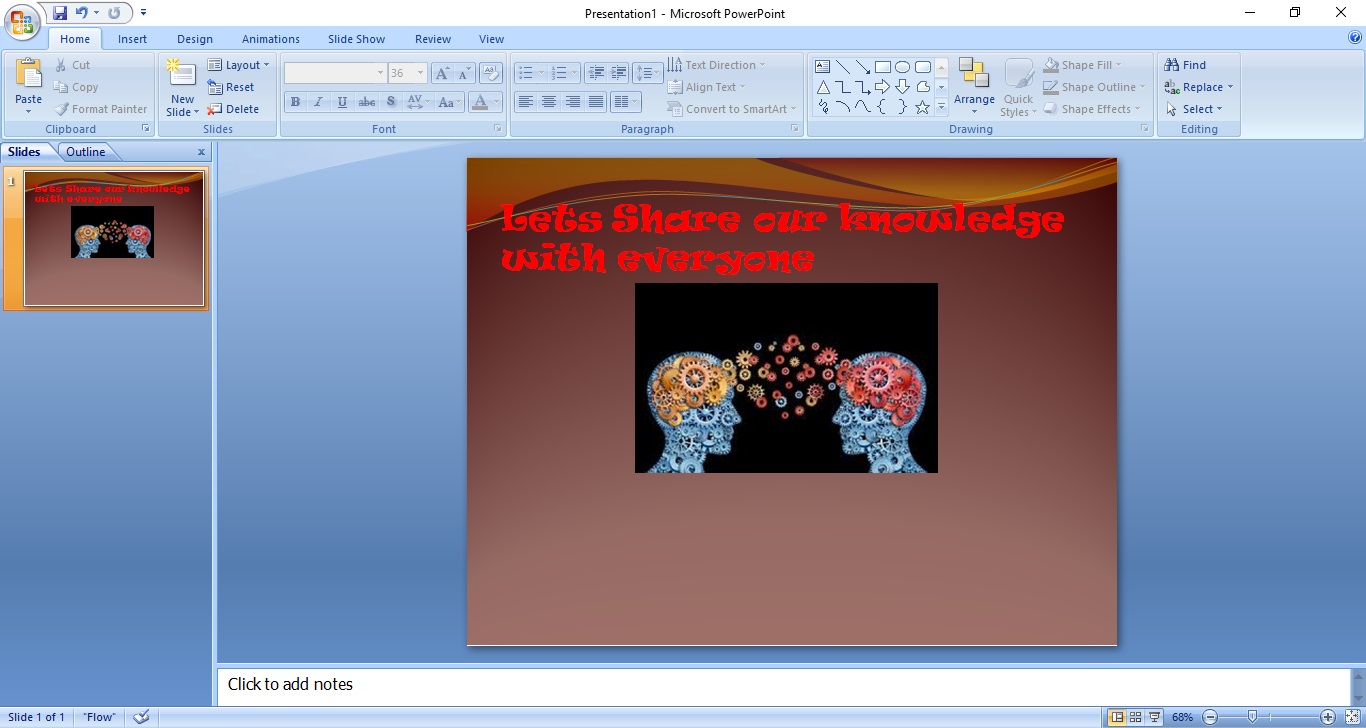Open PowerPoint Help question mark icon
Screen dimensions: 1366x728
[1355, 38]
